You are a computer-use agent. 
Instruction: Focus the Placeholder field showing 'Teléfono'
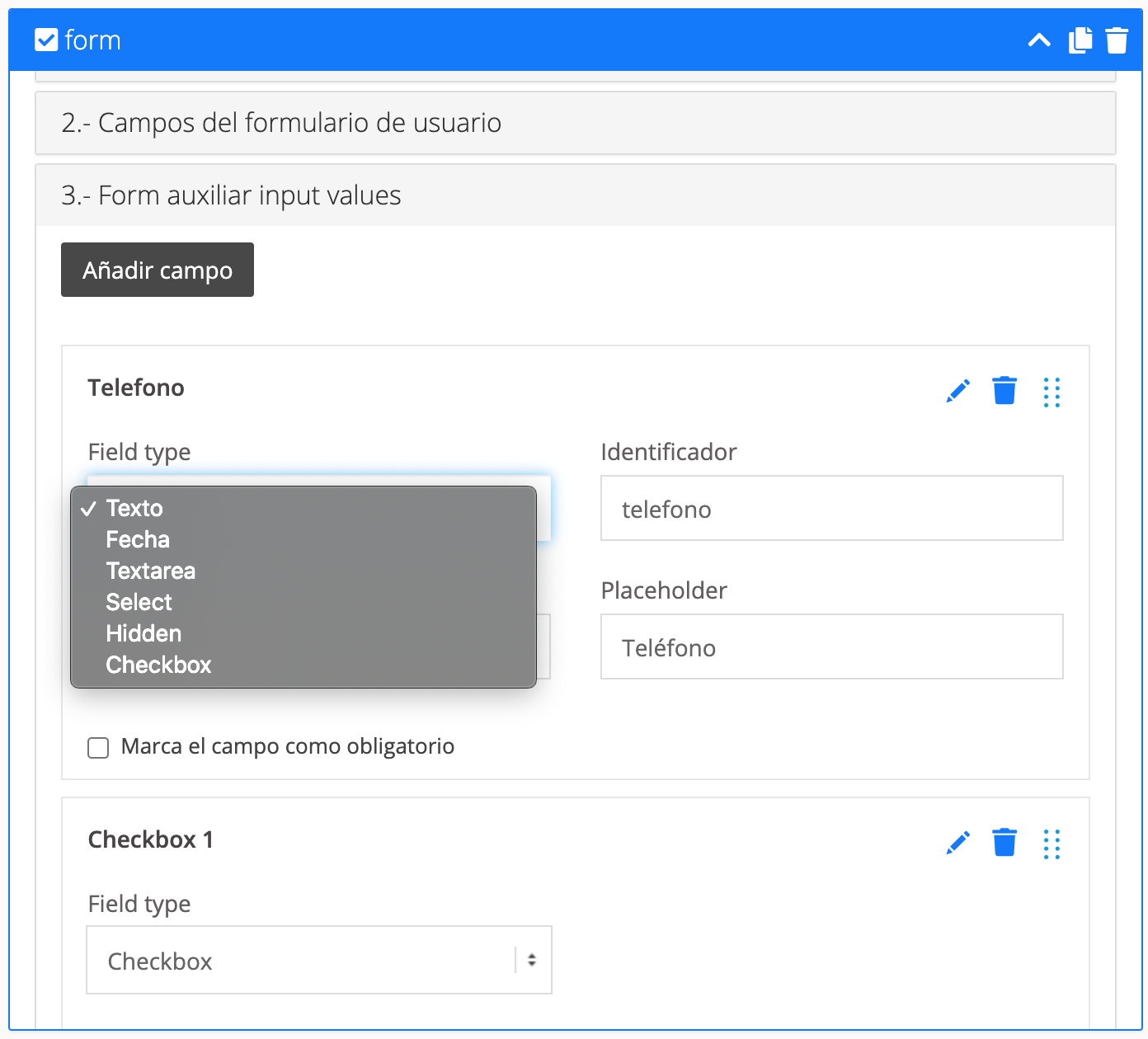click(831, 647)
